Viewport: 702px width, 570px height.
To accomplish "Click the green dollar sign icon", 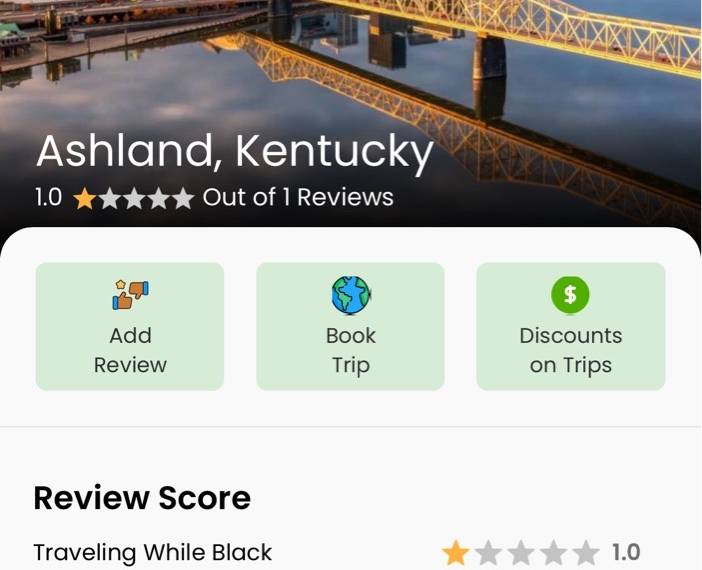I will (x=570, y=295).
